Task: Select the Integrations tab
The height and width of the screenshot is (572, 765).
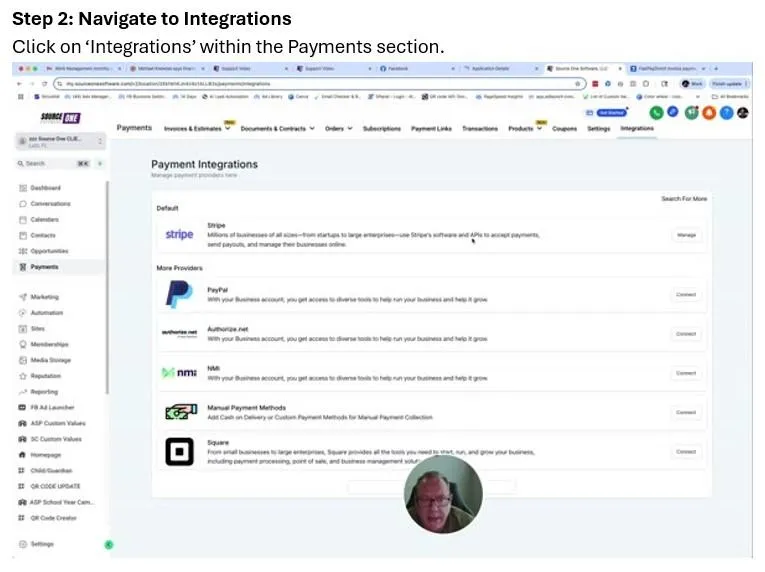Action: (x=637, y=128)
